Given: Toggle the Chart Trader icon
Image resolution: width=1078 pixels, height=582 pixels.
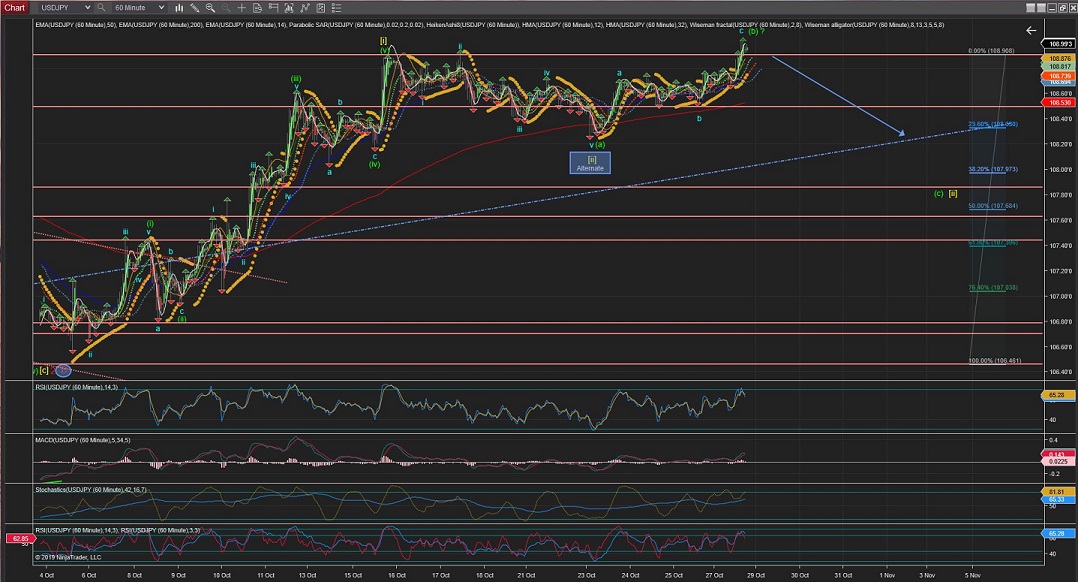Looking at the screenshot, I should tap(305, 7).
